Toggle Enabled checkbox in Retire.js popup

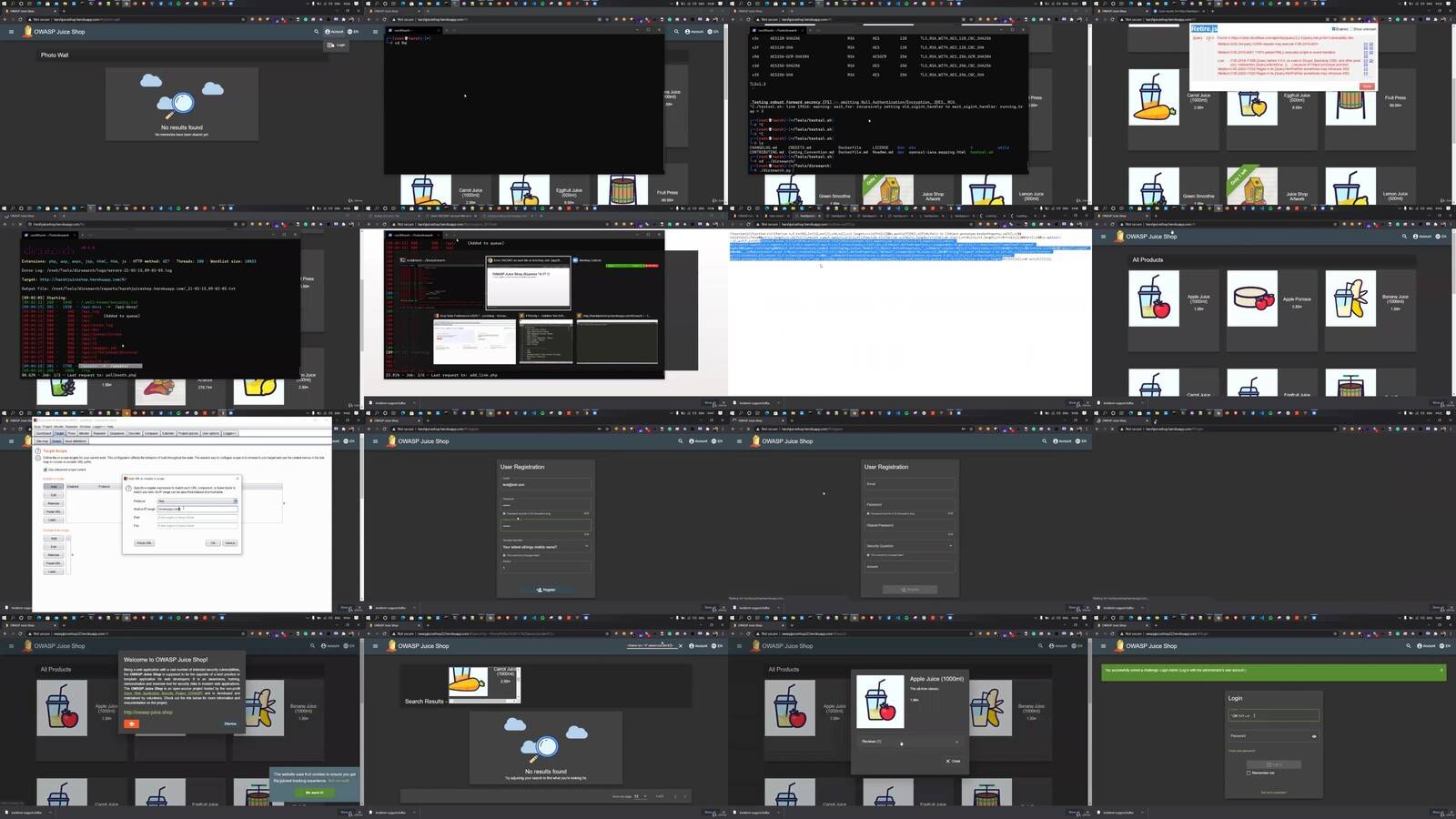click(x=1334, y=29)
